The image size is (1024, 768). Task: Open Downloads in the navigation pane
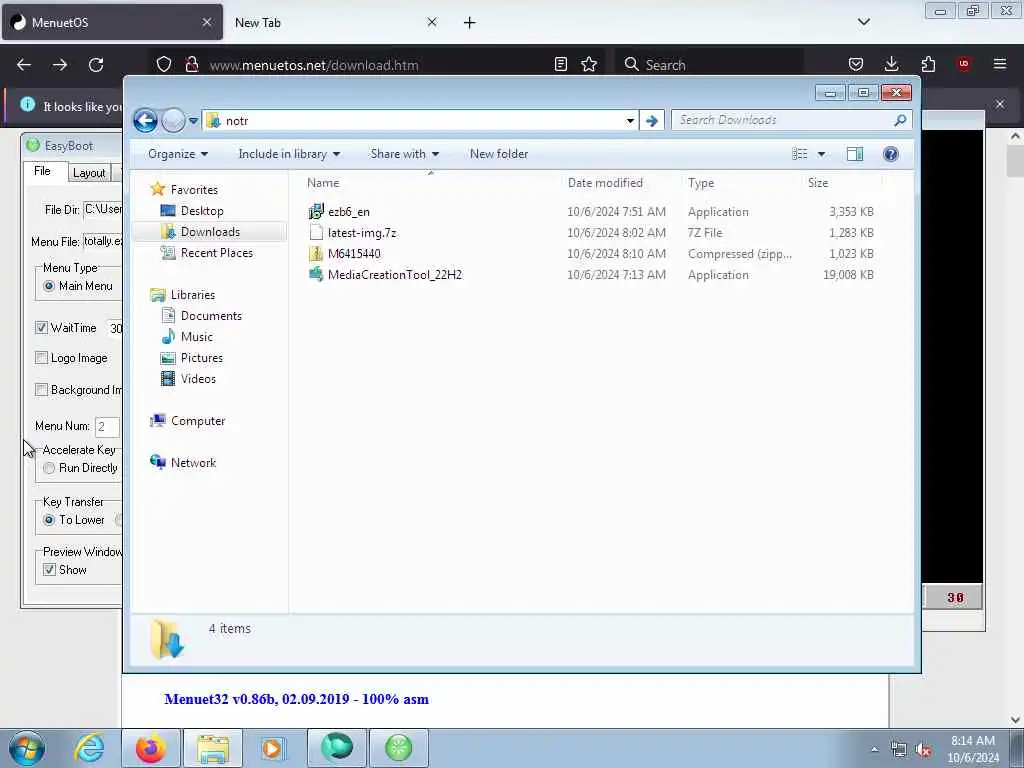click(x=210, y=232)
